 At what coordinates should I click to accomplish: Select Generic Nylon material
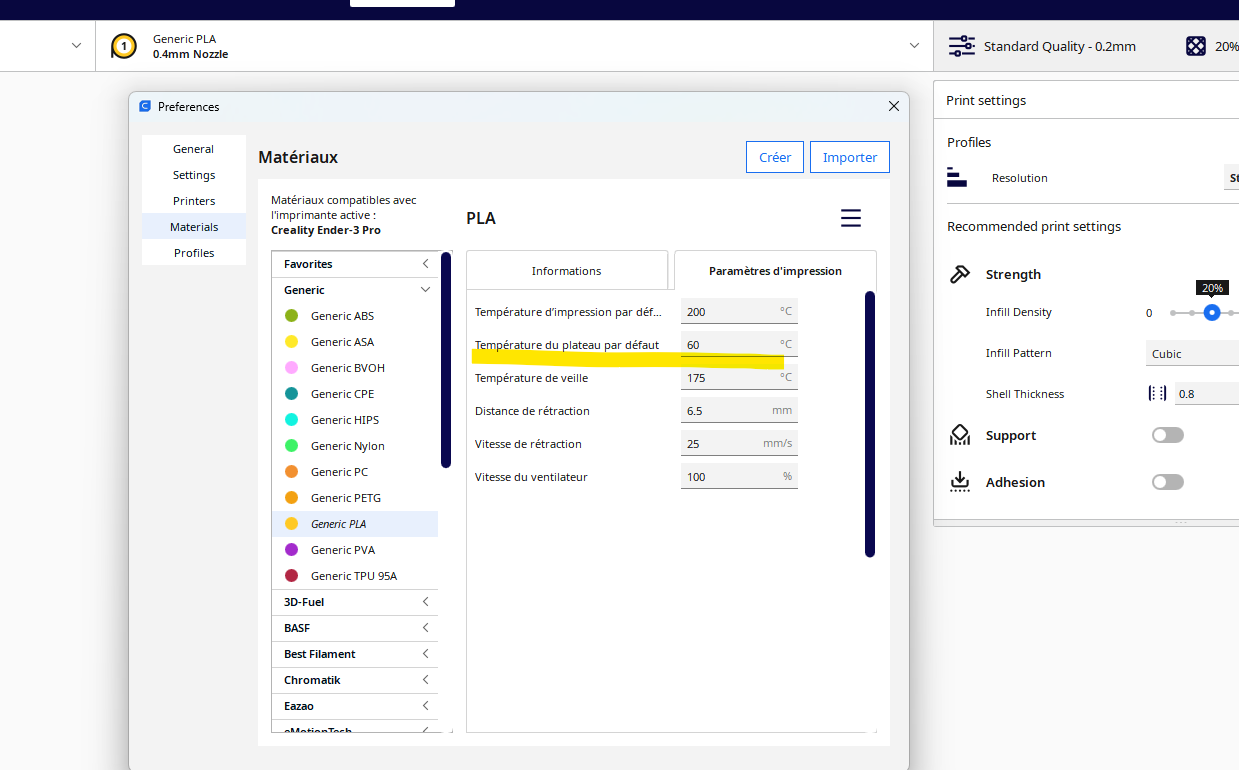355,446
